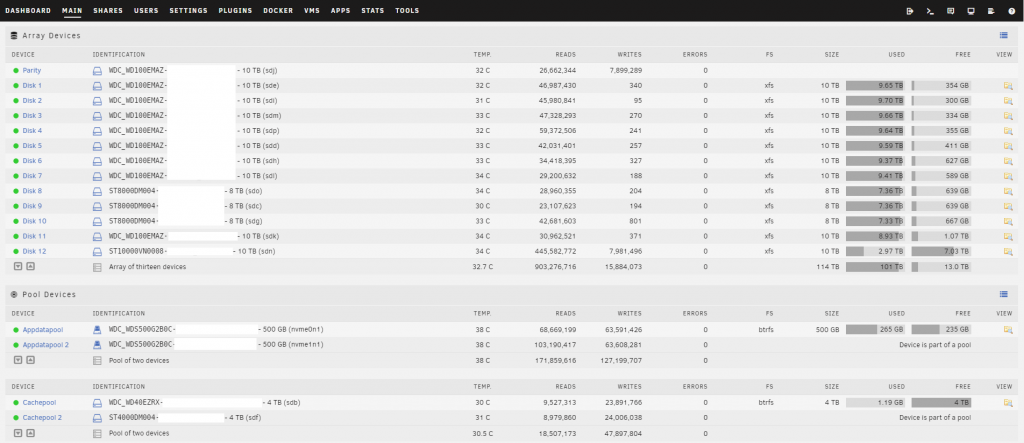
Task: Switch to the Docker tab
Action: tap(278, 11)
